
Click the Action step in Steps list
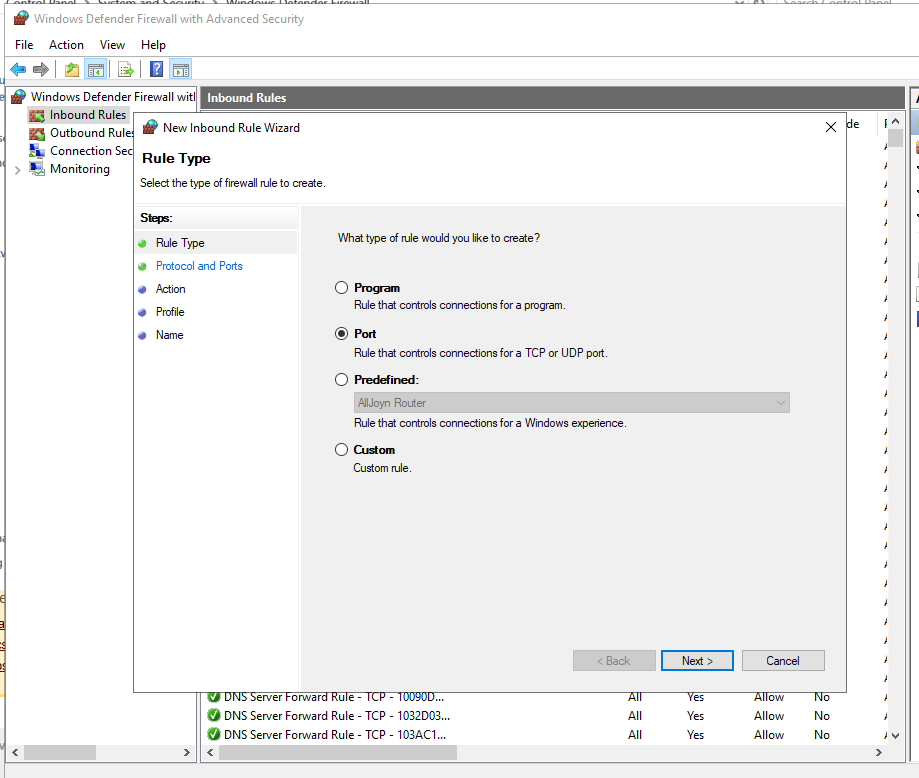[171, 289]
